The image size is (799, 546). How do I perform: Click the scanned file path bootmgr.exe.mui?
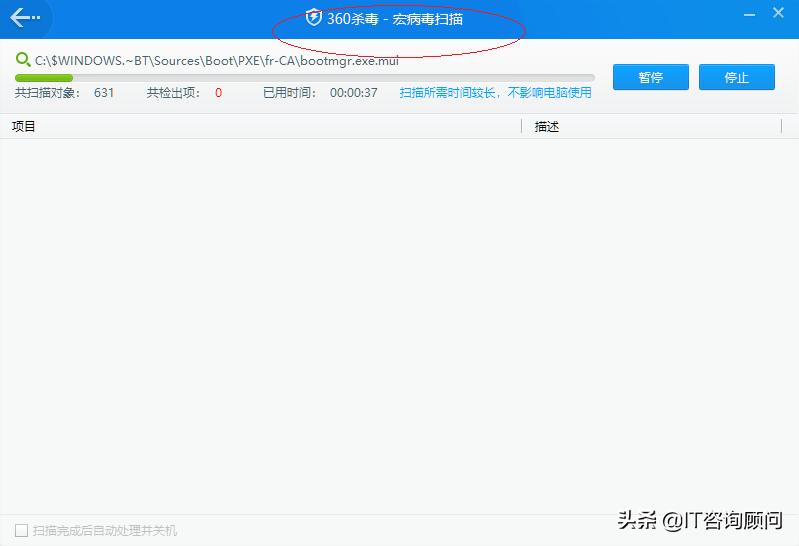click(217, 61)
